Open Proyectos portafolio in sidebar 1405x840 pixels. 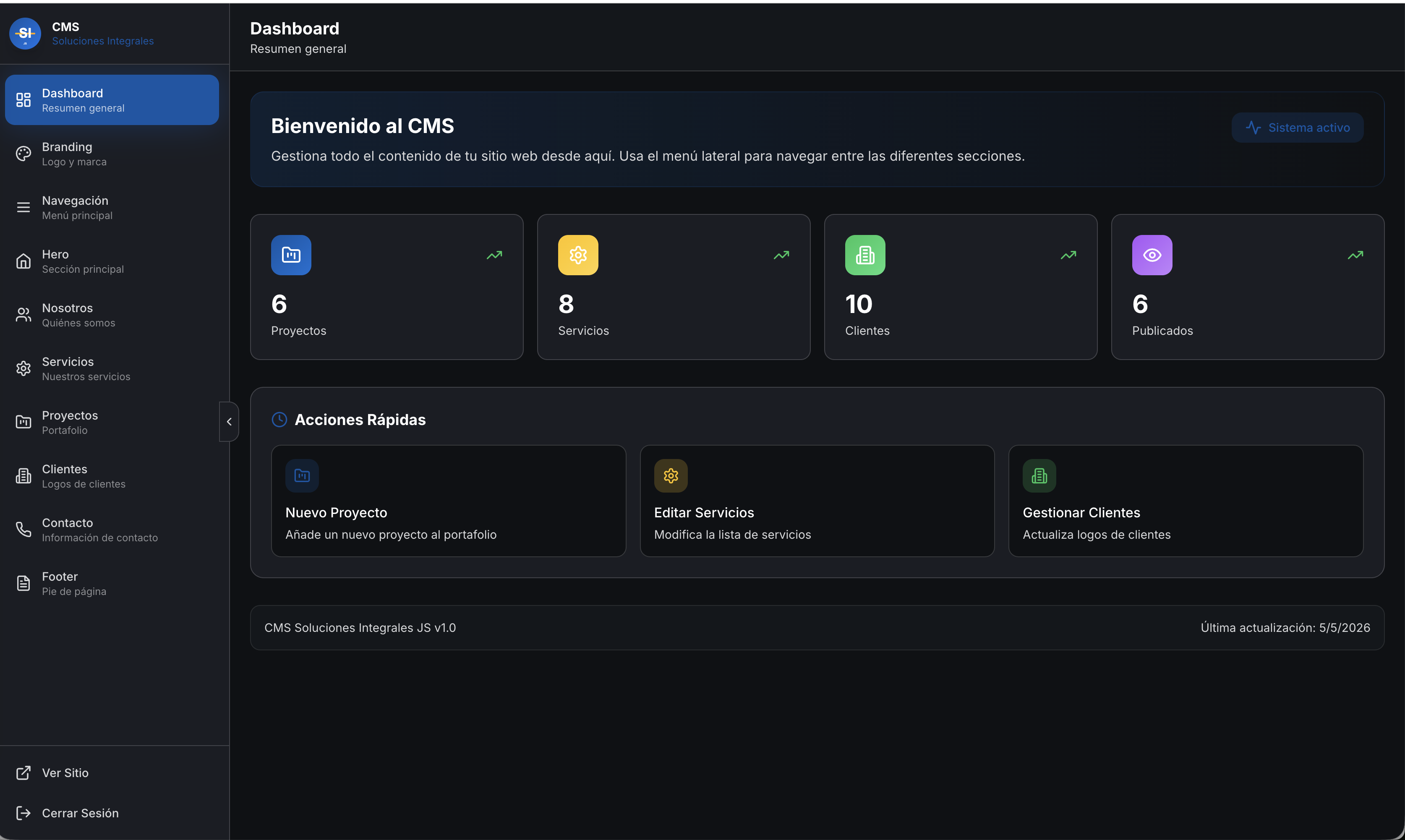pyautogui.click(x=112, y=422)
